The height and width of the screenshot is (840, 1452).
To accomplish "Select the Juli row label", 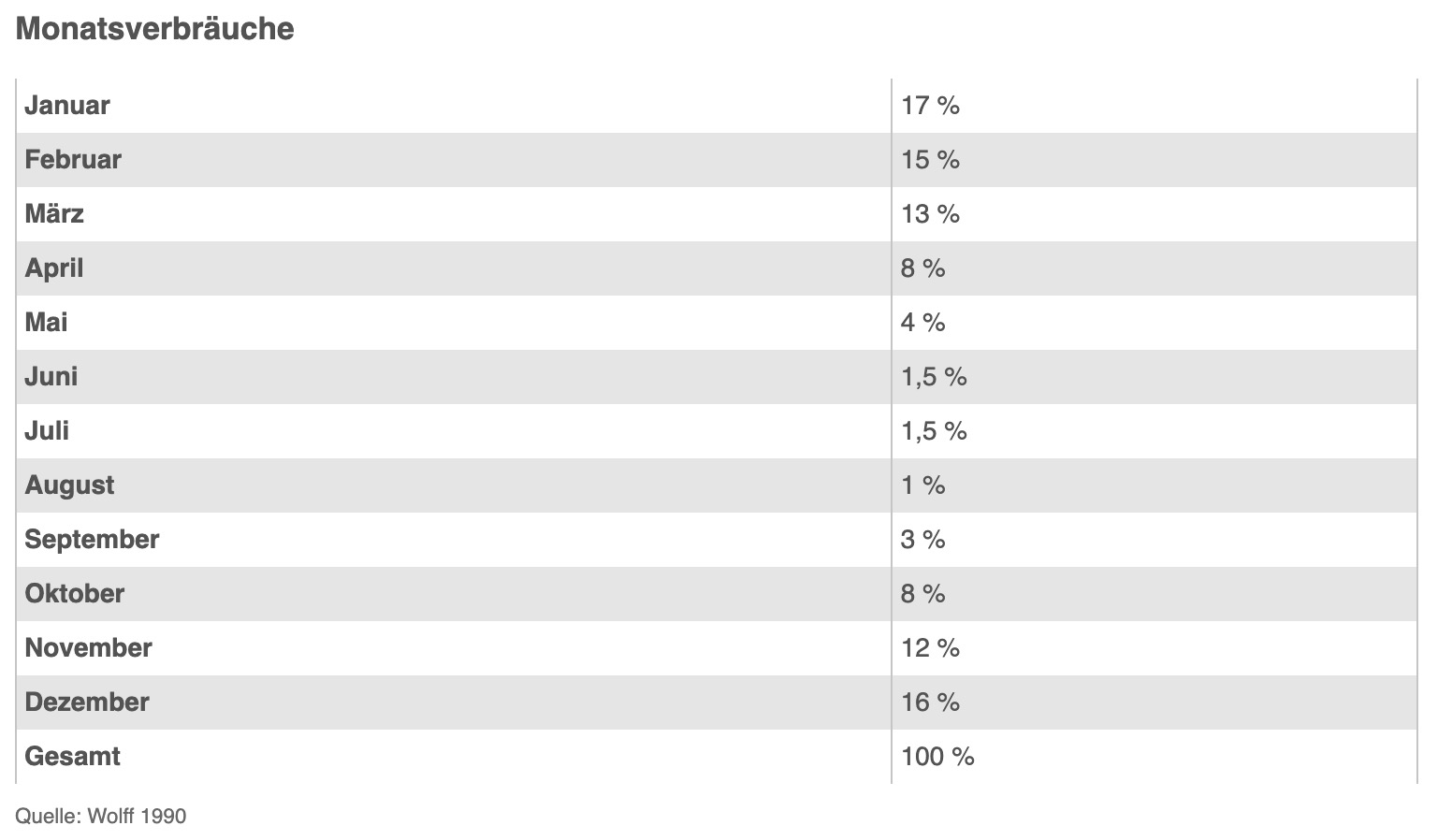I will (47, 430).
